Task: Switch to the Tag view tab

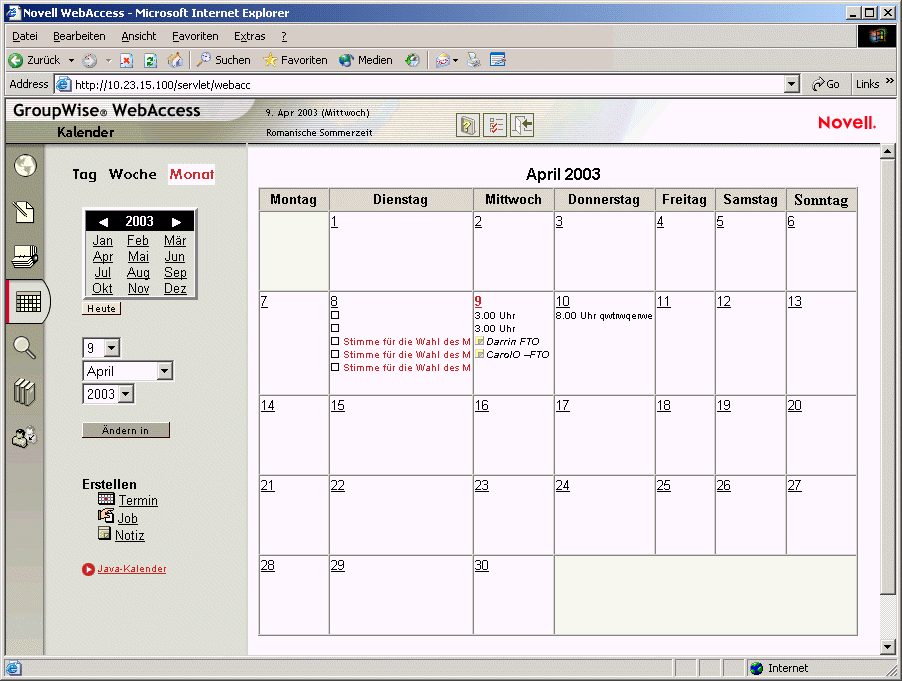Action: pos(85,174)
